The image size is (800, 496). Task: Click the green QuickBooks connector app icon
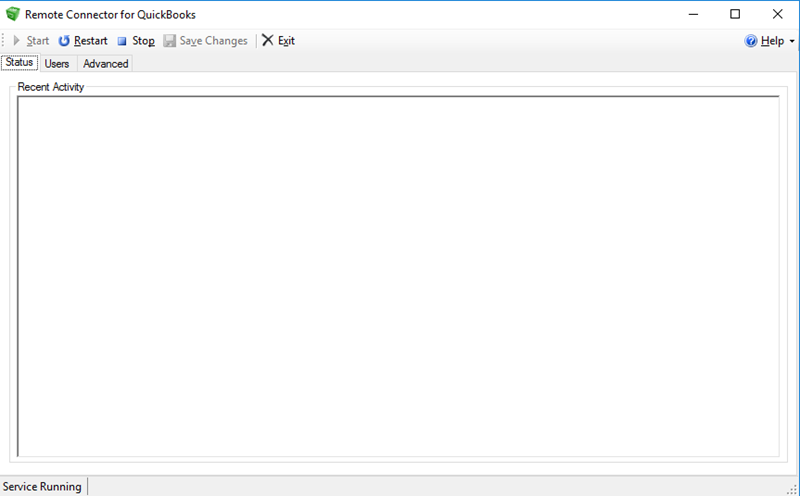[x=13, y=14]
